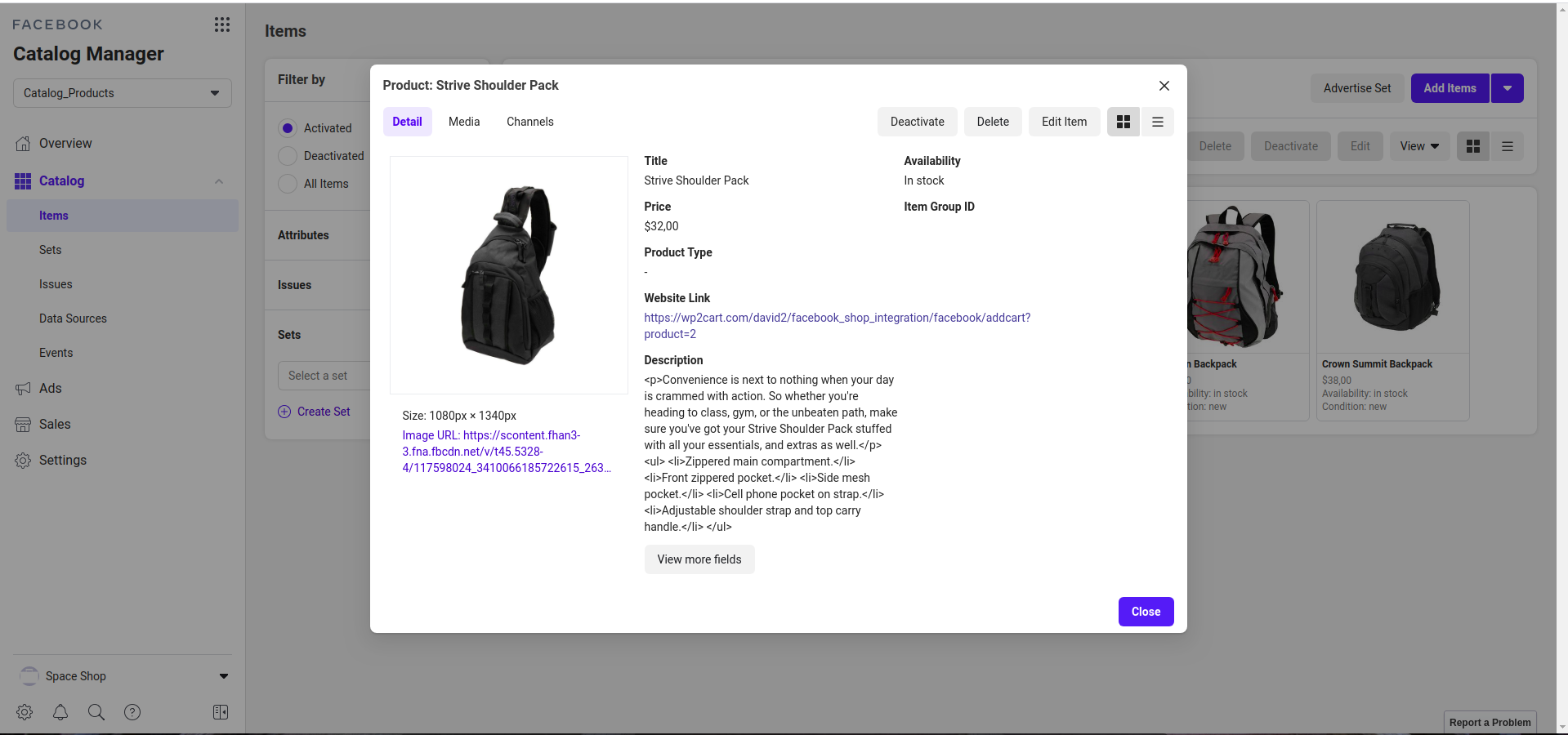Open help question mark icon

(132, 712)
